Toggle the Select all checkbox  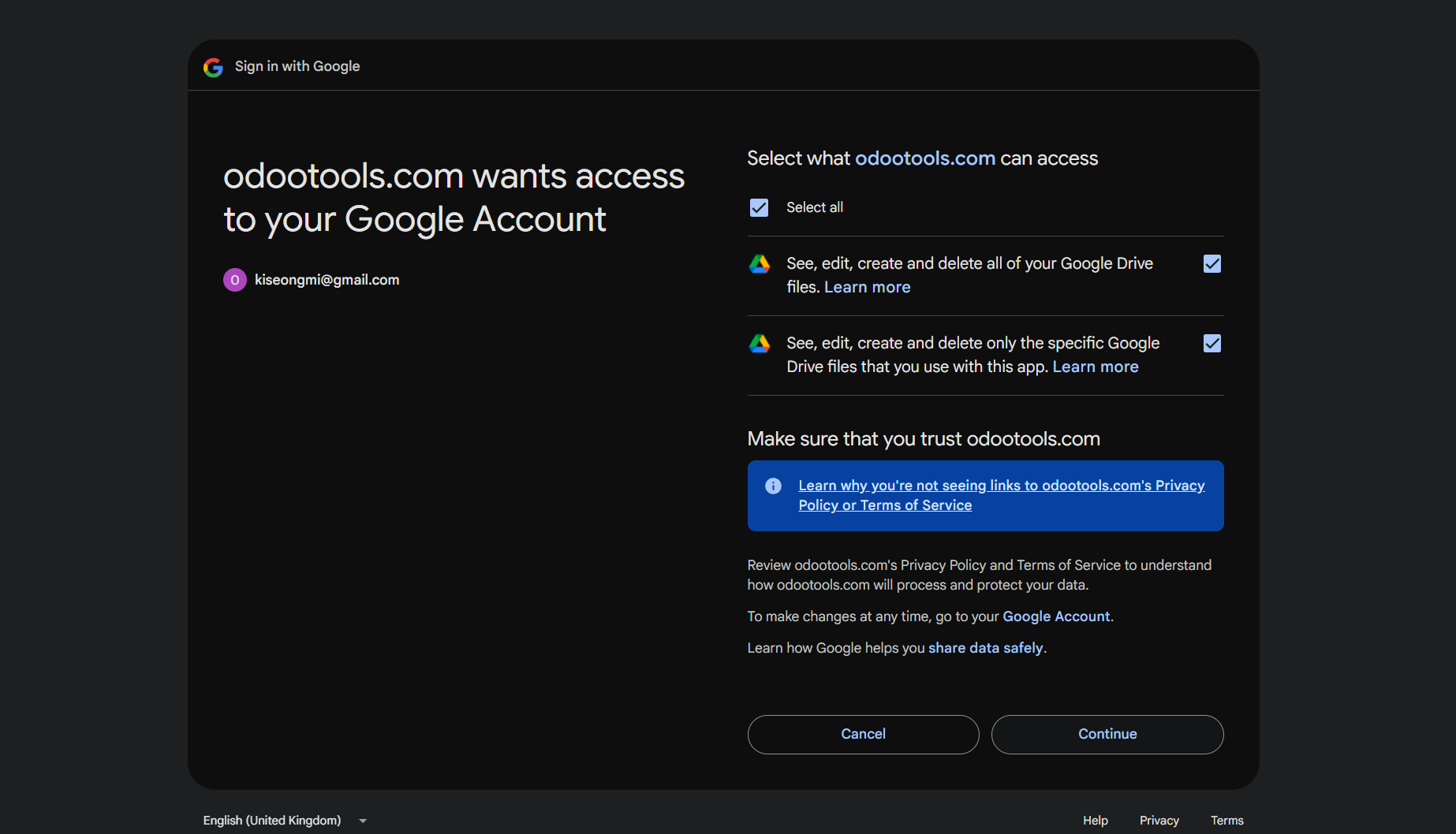coord(759,207)
